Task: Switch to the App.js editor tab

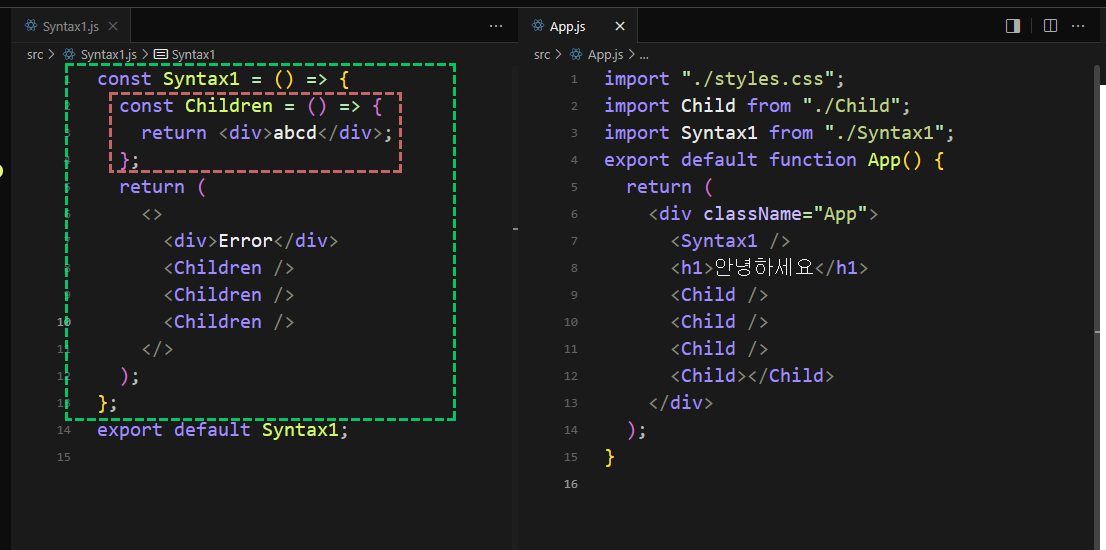Action: click(567, 26)
